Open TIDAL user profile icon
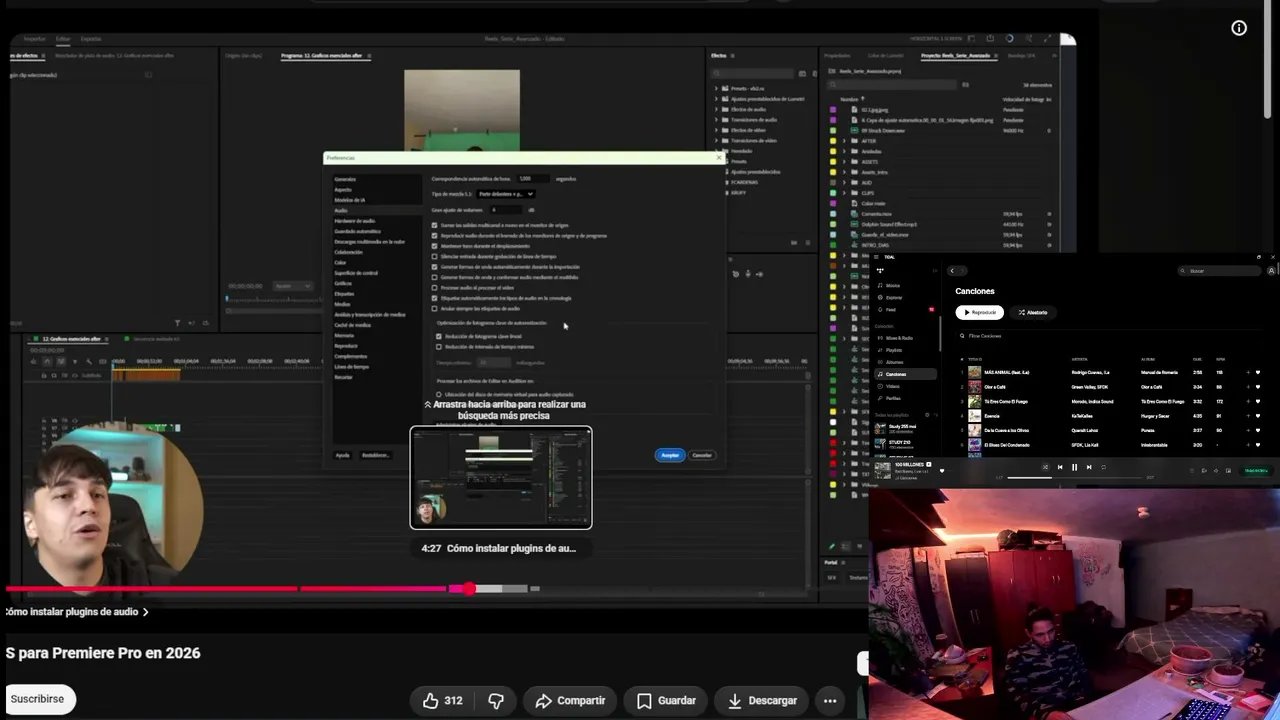 click(1272, 271)
